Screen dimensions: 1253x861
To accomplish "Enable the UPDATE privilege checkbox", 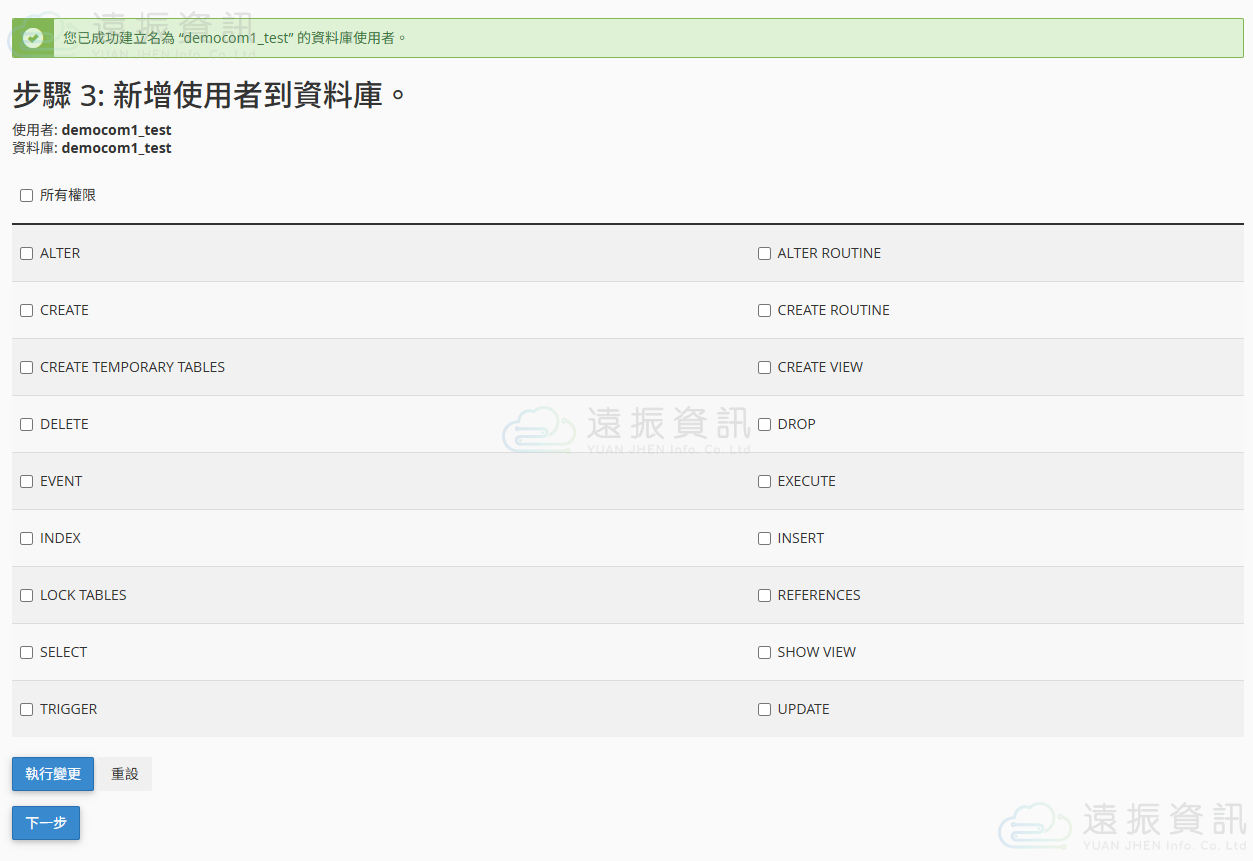I will tap(765, 710).
